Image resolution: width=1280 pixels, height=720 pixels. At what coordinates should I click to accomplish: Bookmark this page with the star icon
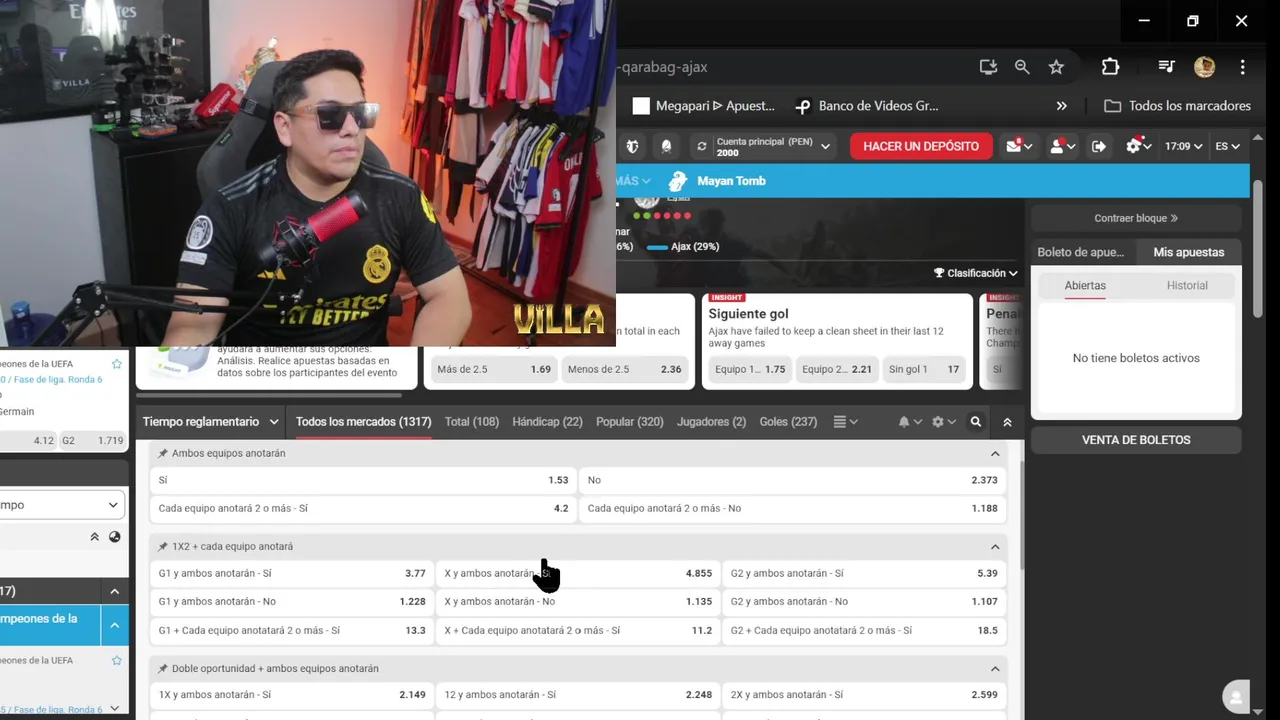[1056, 67]
